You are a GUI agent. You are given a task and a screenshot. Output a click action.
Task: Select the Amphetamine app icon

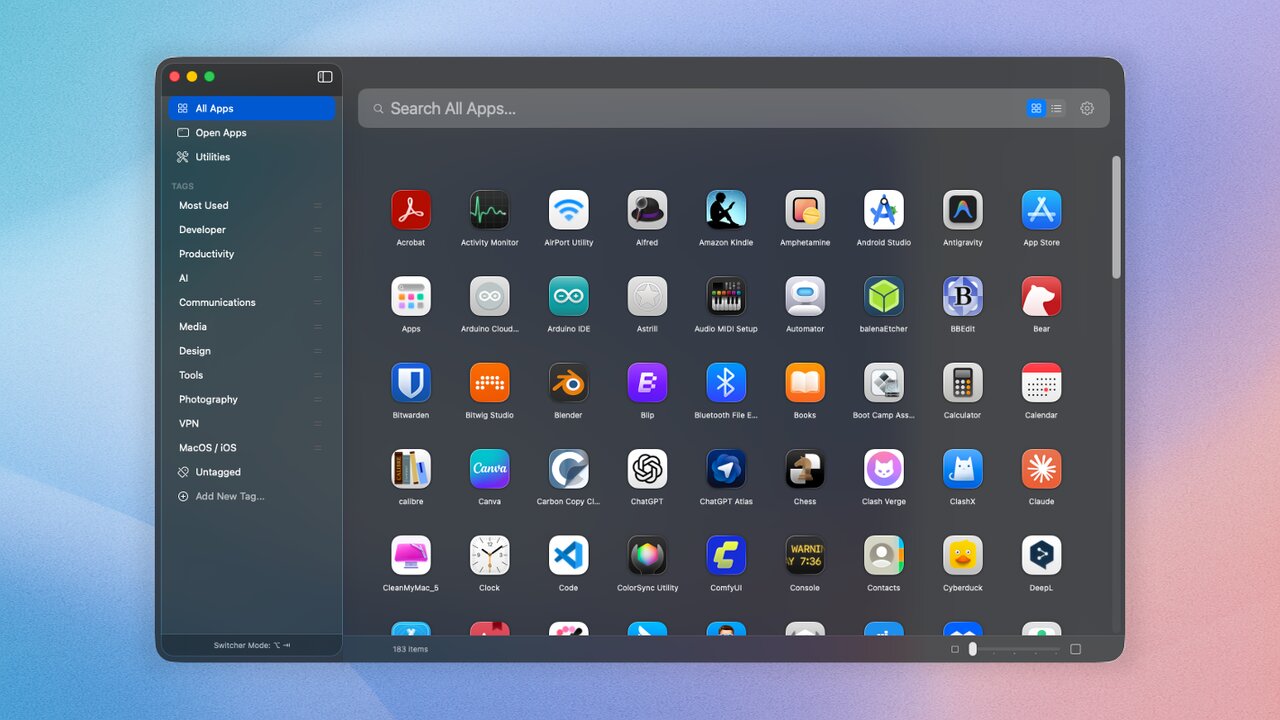(805, 210)
